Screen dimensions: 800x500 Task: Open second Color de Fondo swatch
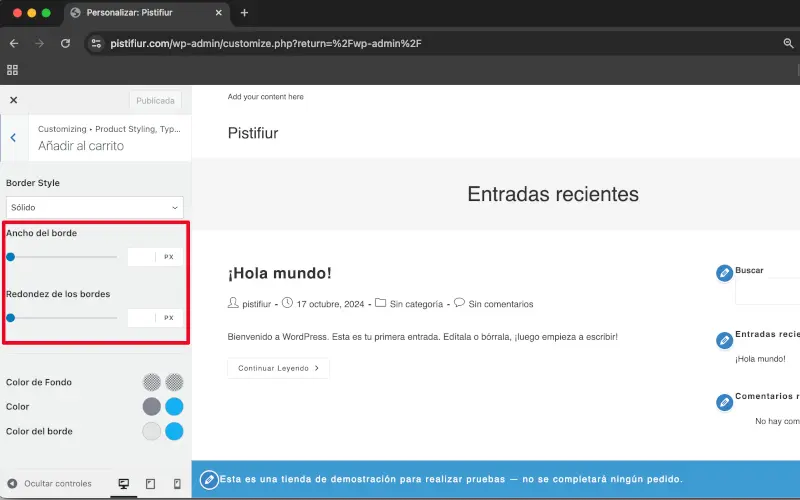point(174,382)
